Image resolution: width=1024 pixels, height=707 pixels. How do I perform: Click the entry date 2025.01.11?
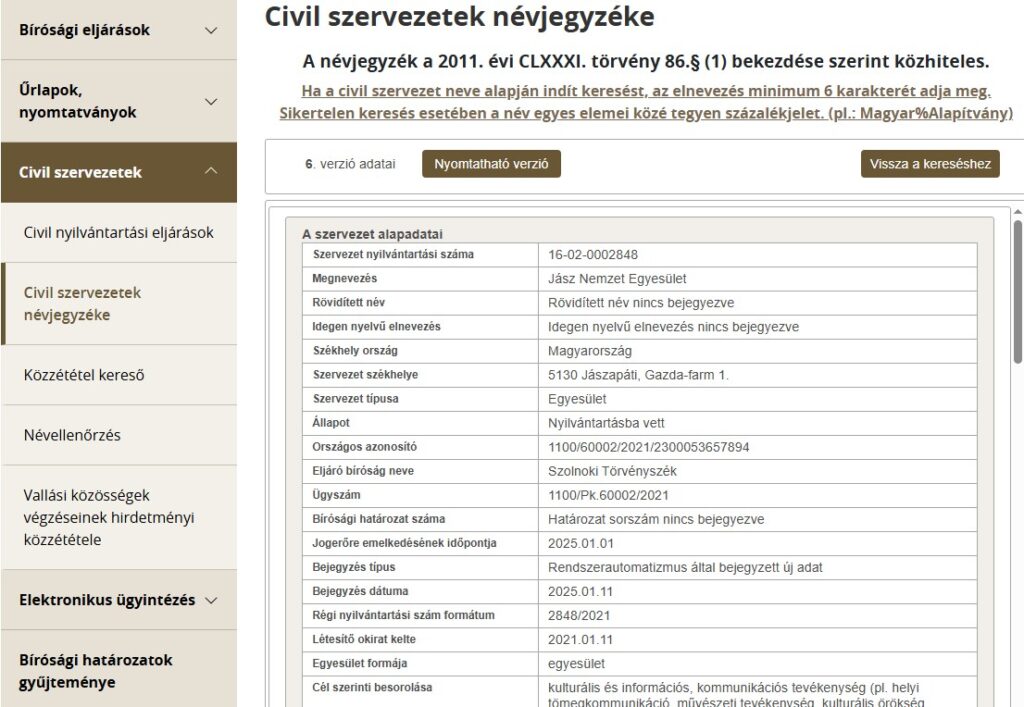pyautogui.click(x=581, y=591)
